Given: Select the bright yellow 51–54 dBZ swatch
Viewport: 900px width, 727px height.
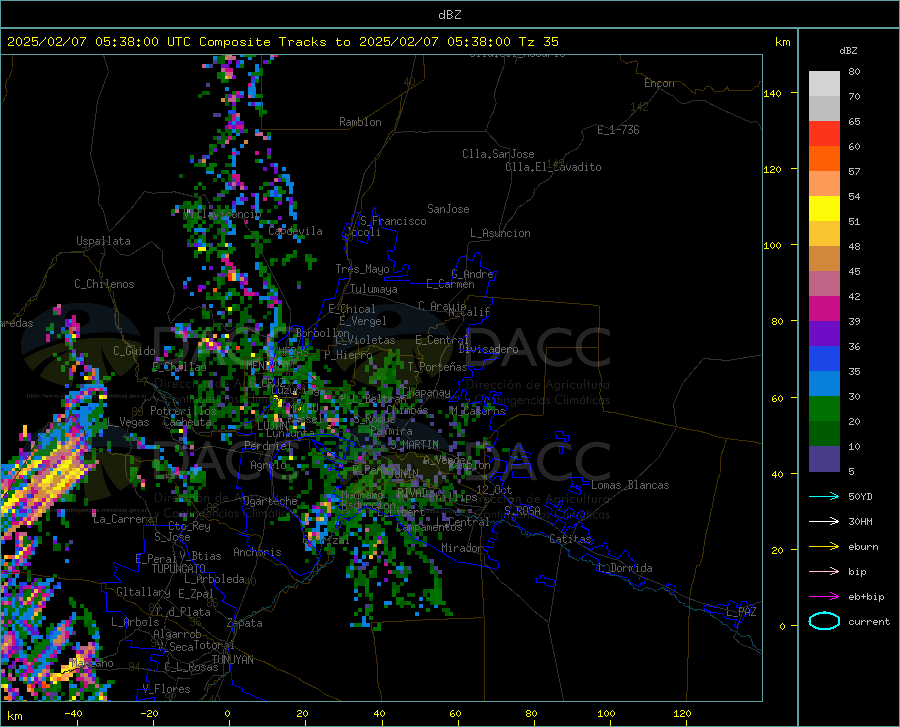Looking at the screenshot, I should coord(824,209).
